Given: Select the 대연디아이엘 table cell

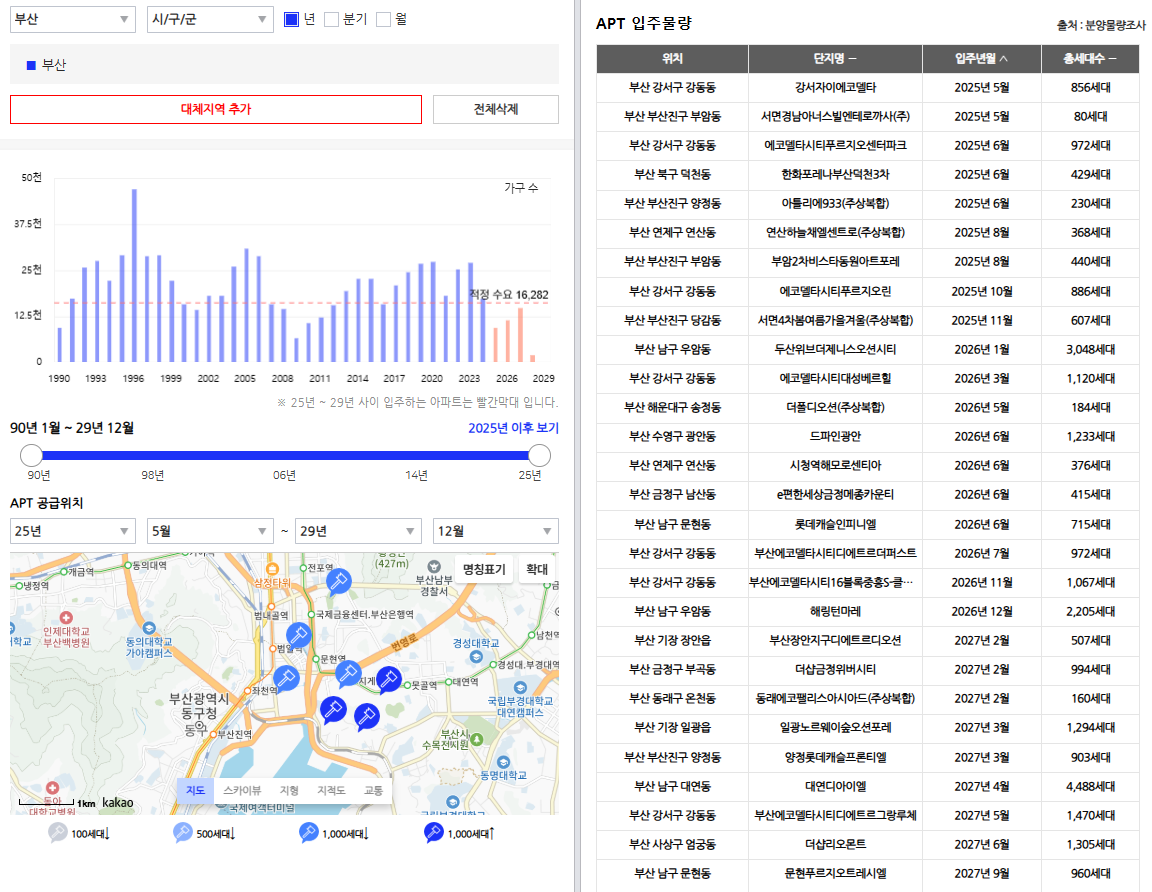Looking at the screenshot, I should (x=835, y=786).
